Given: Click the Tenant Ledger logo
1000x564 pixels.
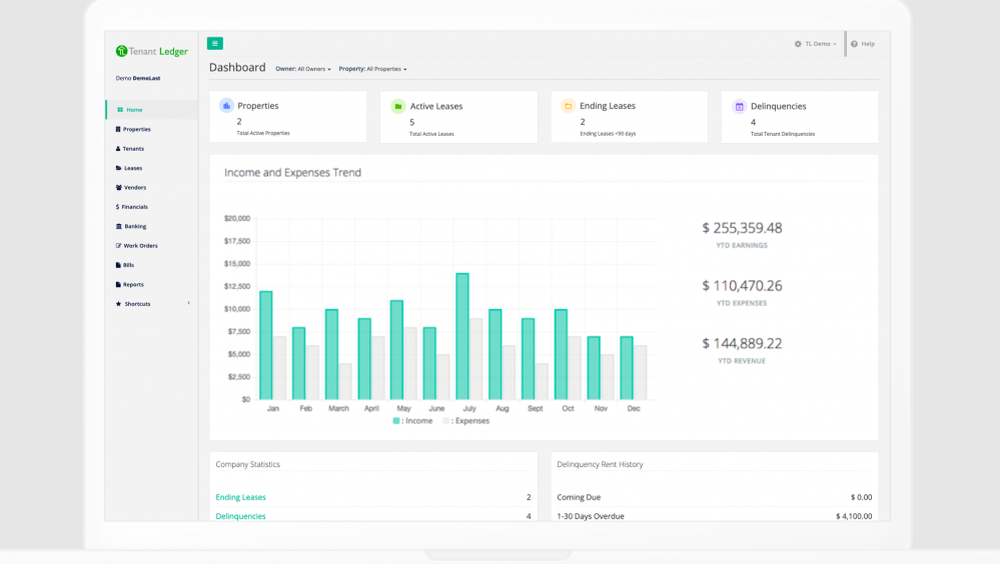Looking at the screenshot, I should (151, 51).
